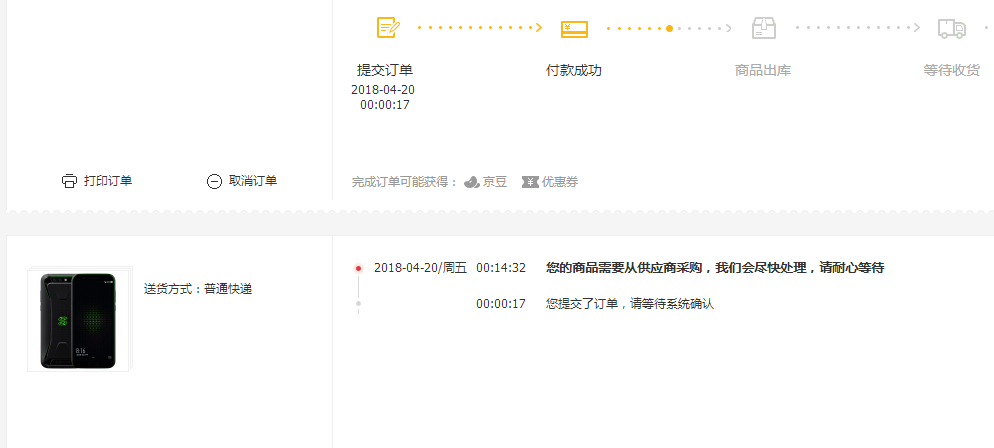
Task: Click the 优惠券 coupon icon
Action: [530, 182]
